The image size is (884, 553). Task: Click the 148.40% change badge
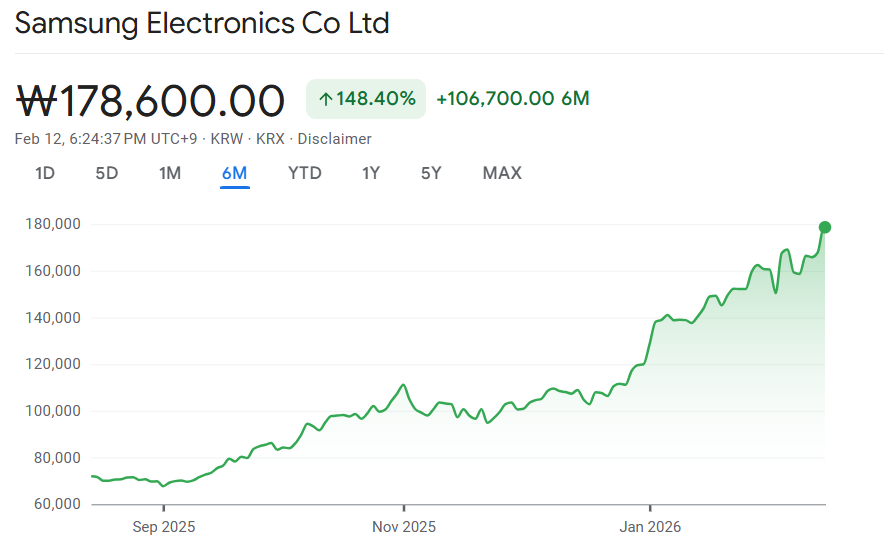point(366,99)
